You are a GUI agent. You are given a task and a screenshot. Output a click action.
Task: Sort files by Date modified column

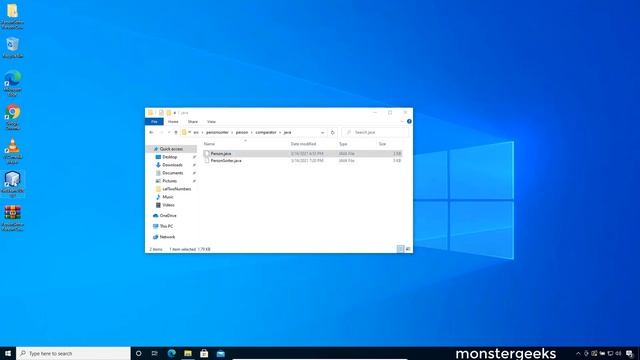[303, 144]
